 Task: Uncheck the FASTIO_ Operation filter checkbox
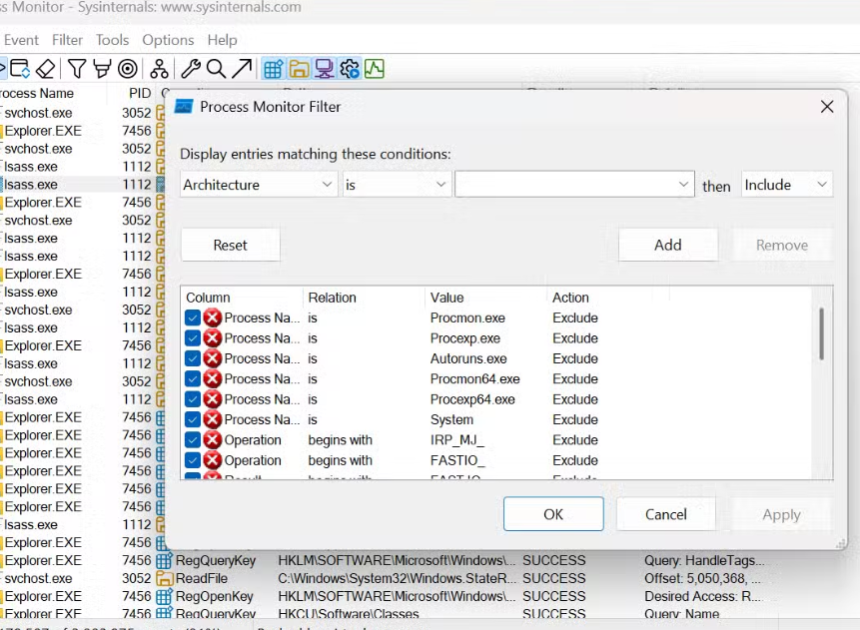193,460
